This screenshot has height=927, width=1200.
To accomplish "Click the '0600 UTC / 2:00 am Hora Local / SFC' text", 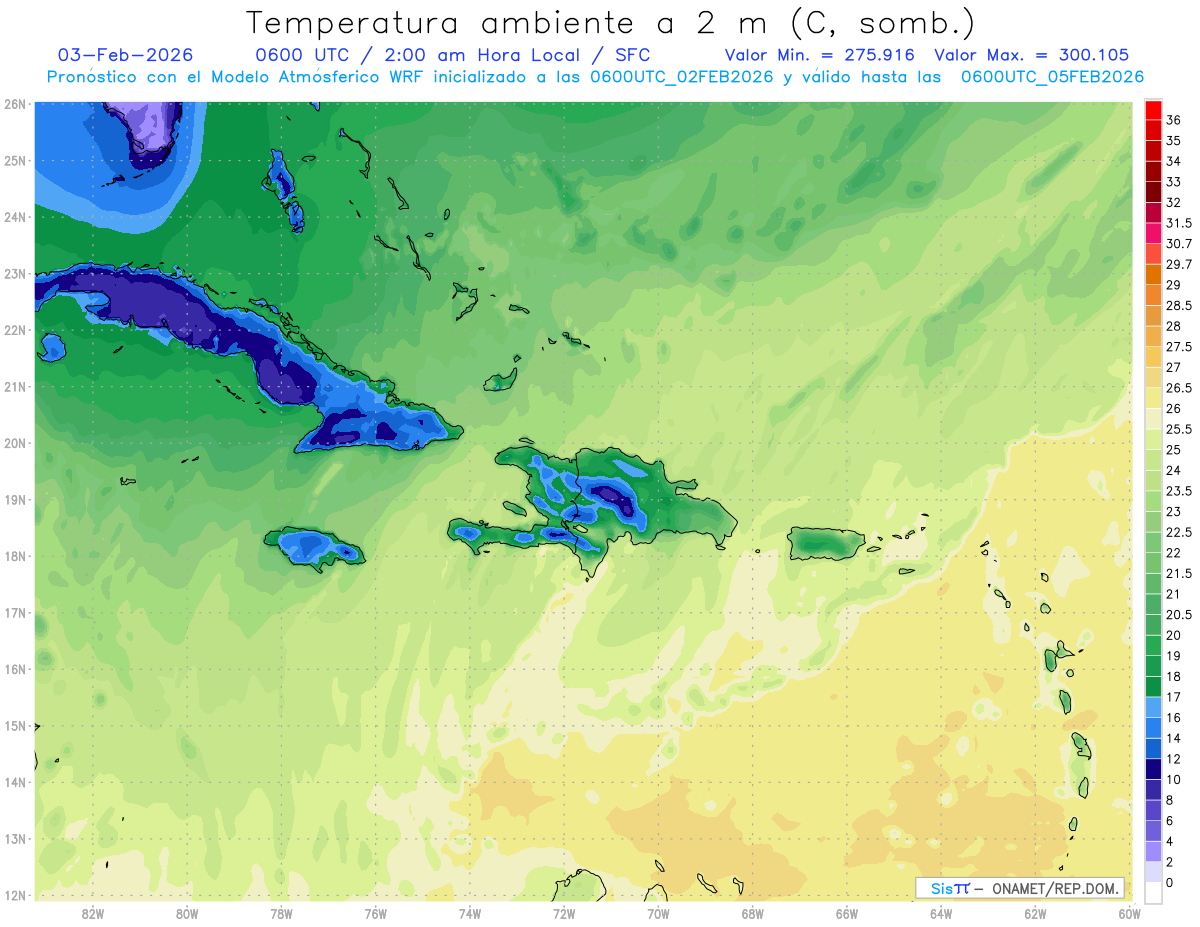I will (453, 55).
